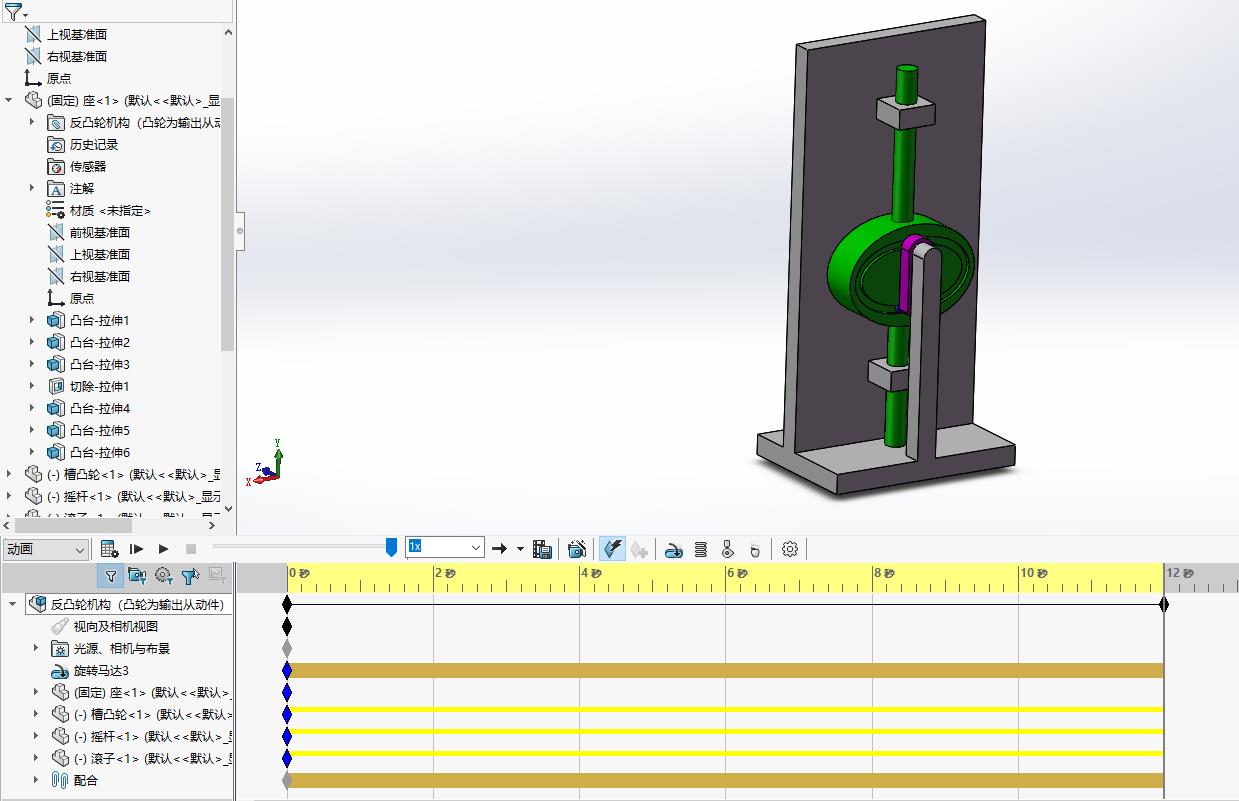Click the 视向及相机视图 black keyframe diamond

pos(287,626)
